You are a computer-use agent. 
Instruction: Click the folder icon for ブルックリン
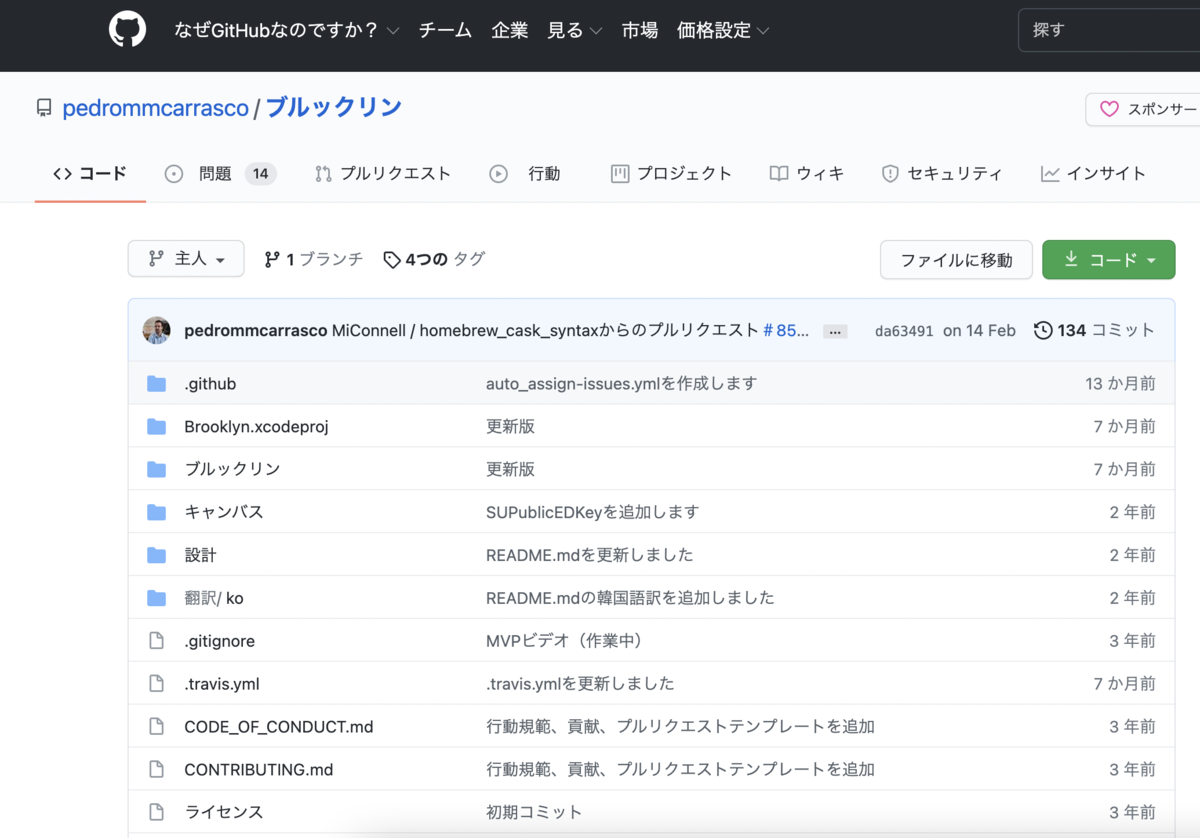tap(156, 469)
